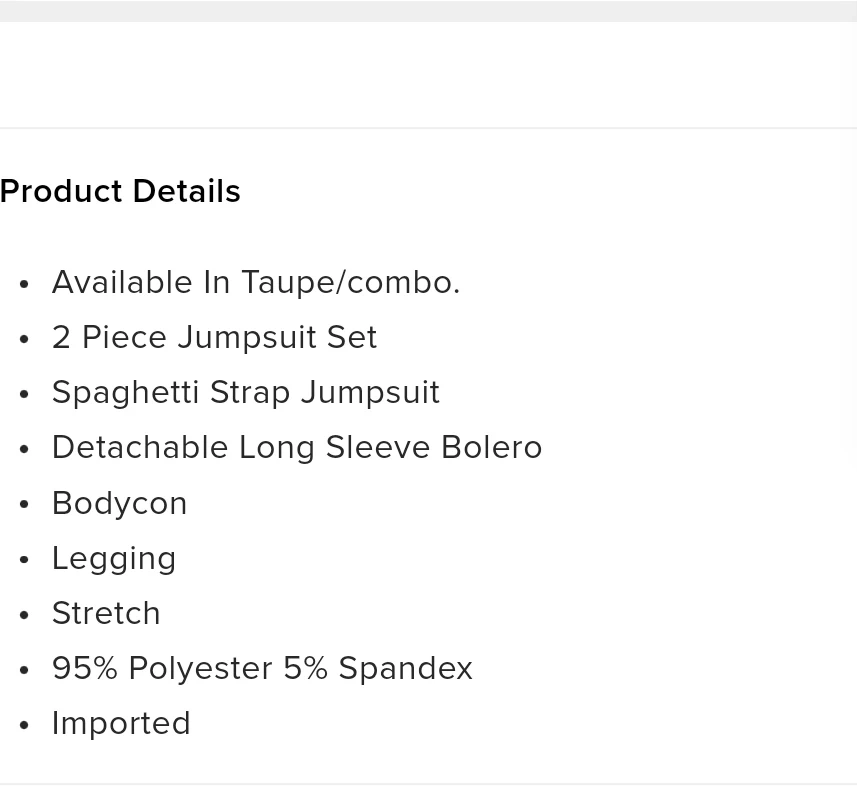This screenshot has height=787, width=857.
Task: Click the bullet dot beside 'Detachable Long Sleeve Bolero'
Action: point(24,449)
